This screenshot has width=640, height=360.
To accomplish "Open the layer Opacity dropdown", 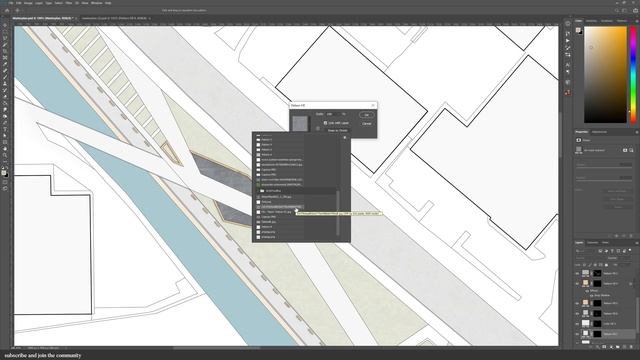I will pos(625,258).
